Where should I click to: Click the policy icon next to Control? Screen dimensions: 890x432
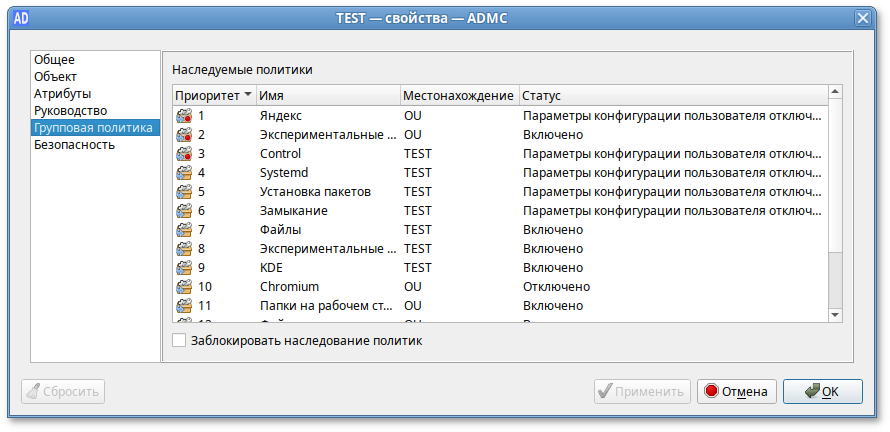coord(184,154)
